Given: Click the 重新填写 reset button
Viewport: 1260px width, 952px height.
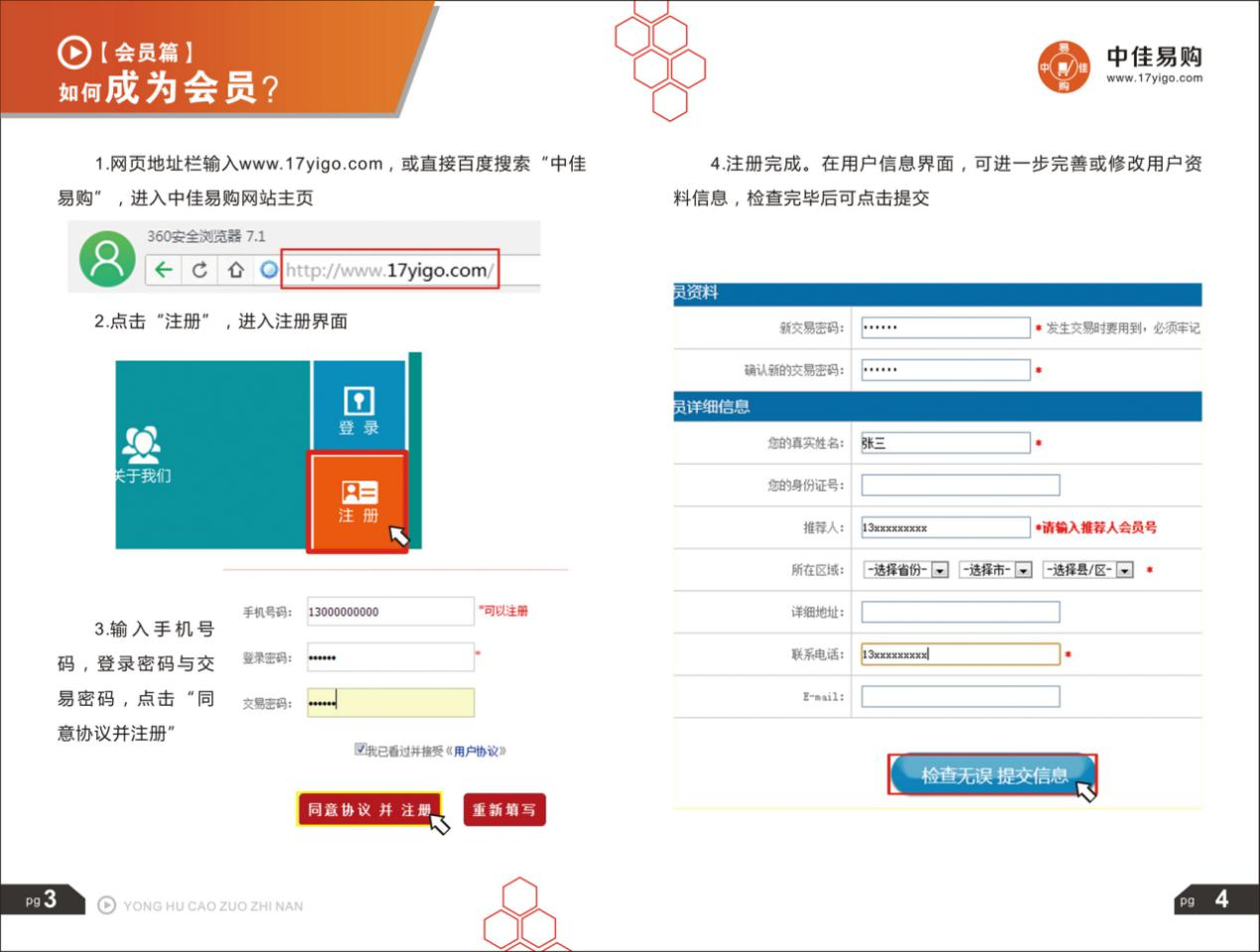Looking at the screenshot, I should point(504,809).
